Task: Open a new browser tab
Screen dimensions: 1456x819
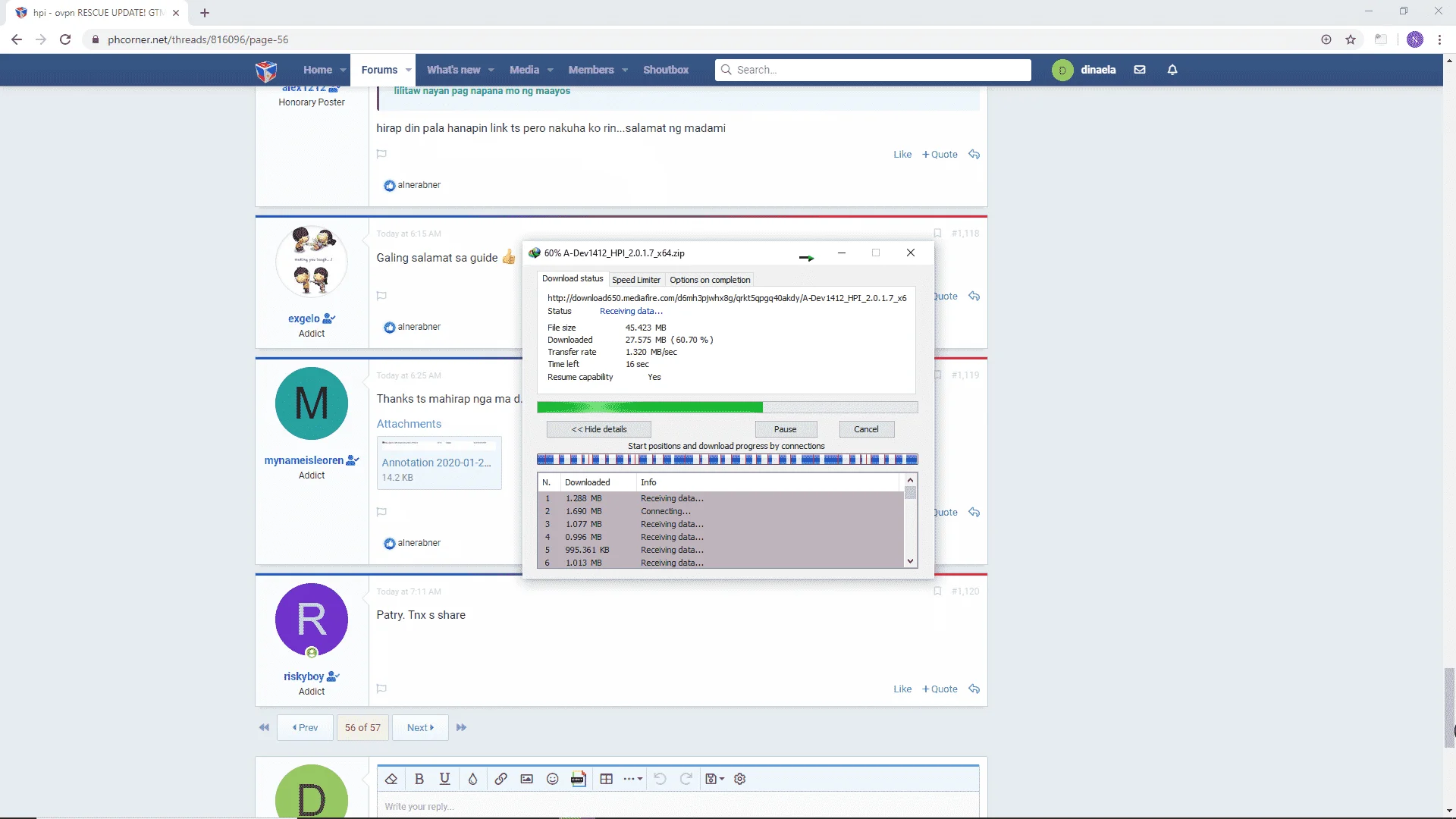Action: pos(205,13)
